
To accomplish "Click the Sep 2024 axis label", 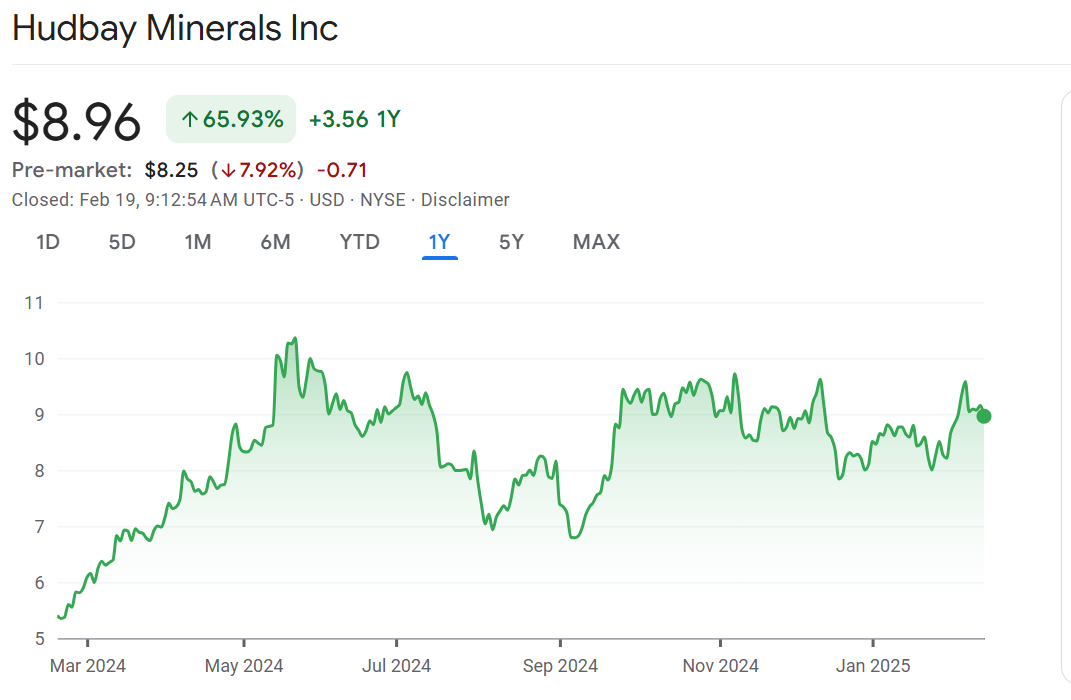I will (x=560, y=665).
